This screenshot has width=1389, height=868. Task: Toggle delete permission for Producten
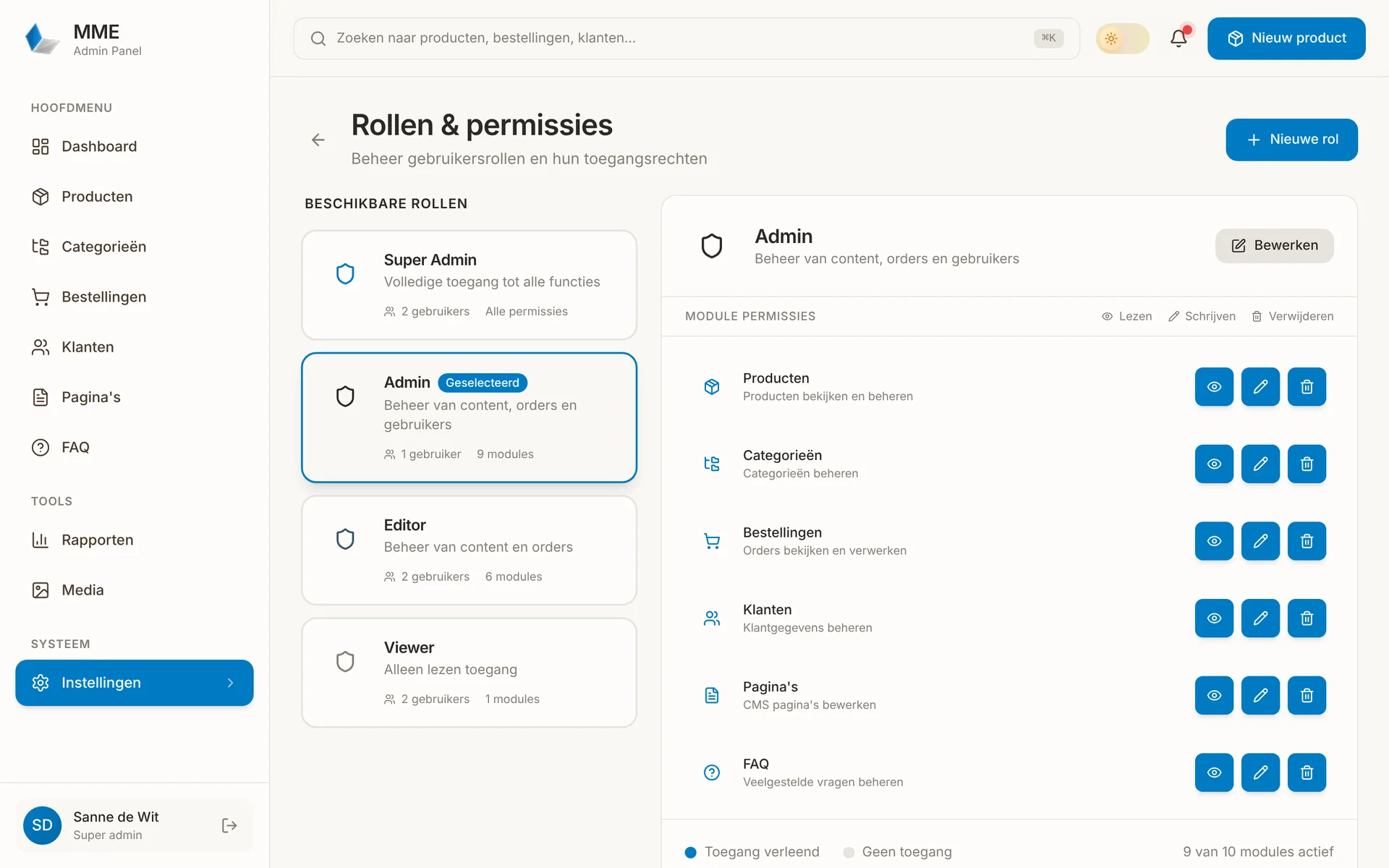pos(1307,387)
